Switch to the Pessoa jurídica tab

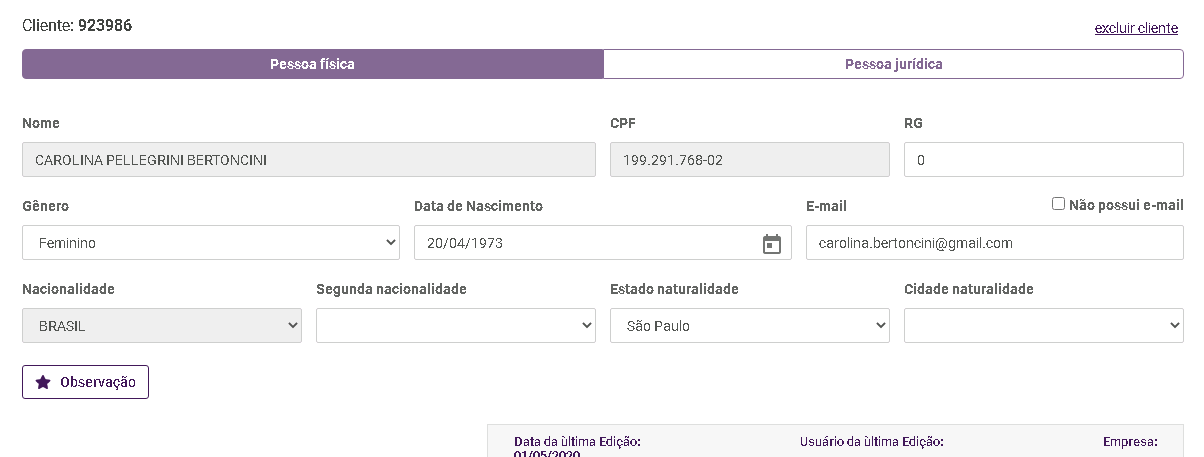point(893,64)
